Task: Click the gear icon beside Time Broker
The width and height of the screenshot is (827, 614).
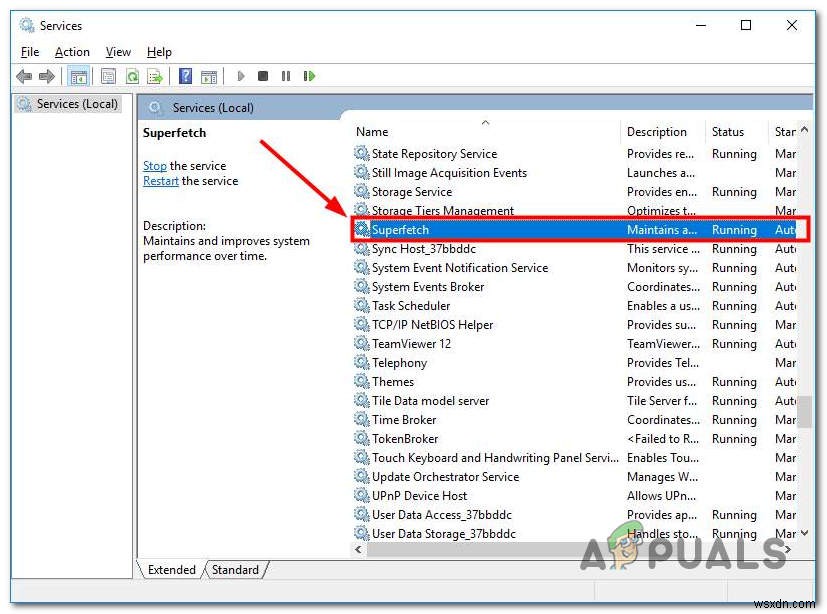Action: (x=362, y=419)
